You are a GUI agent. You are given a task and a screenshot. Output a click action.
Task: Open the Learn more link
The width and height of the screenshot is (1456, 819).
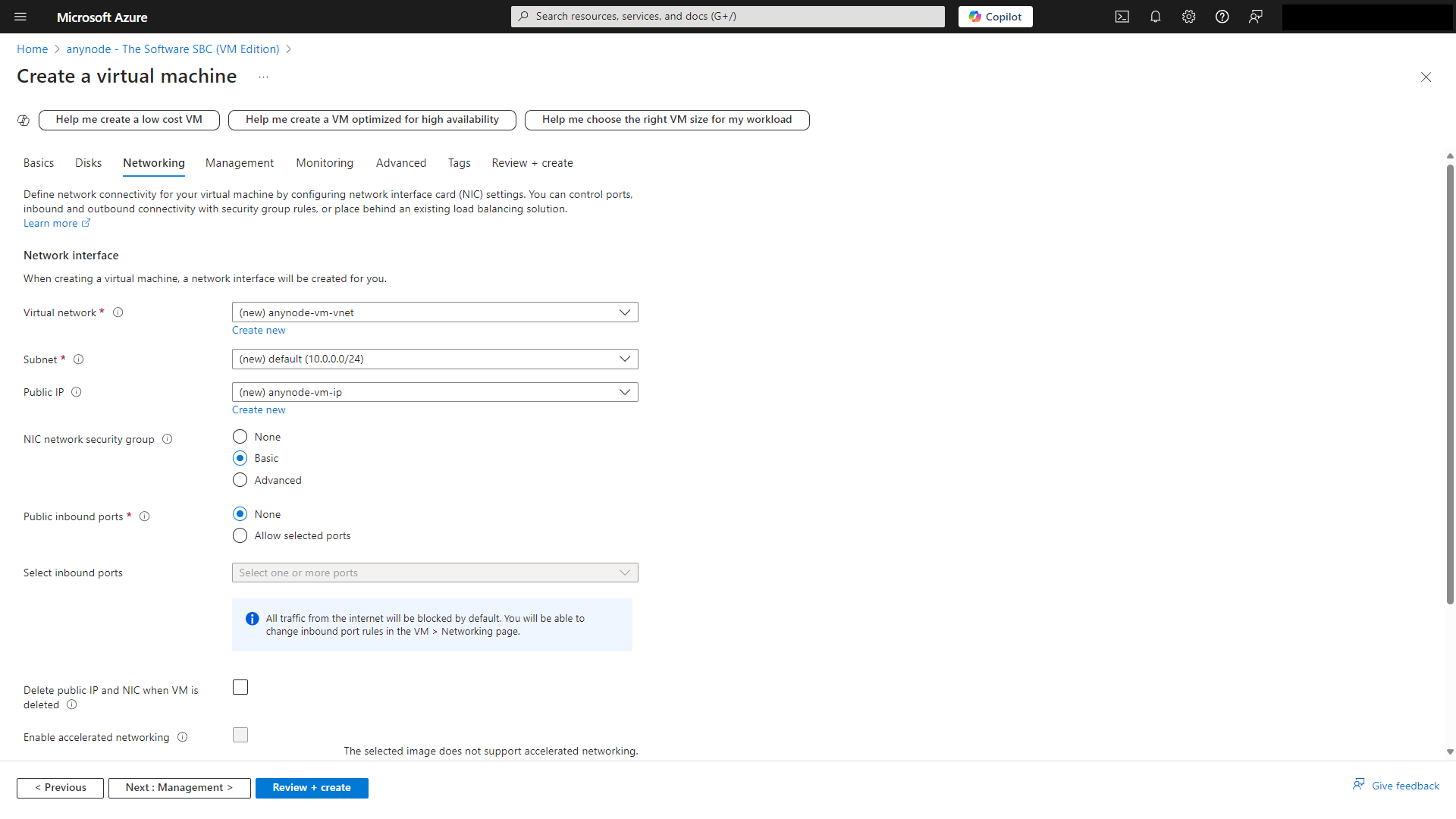tap(51, 223)
